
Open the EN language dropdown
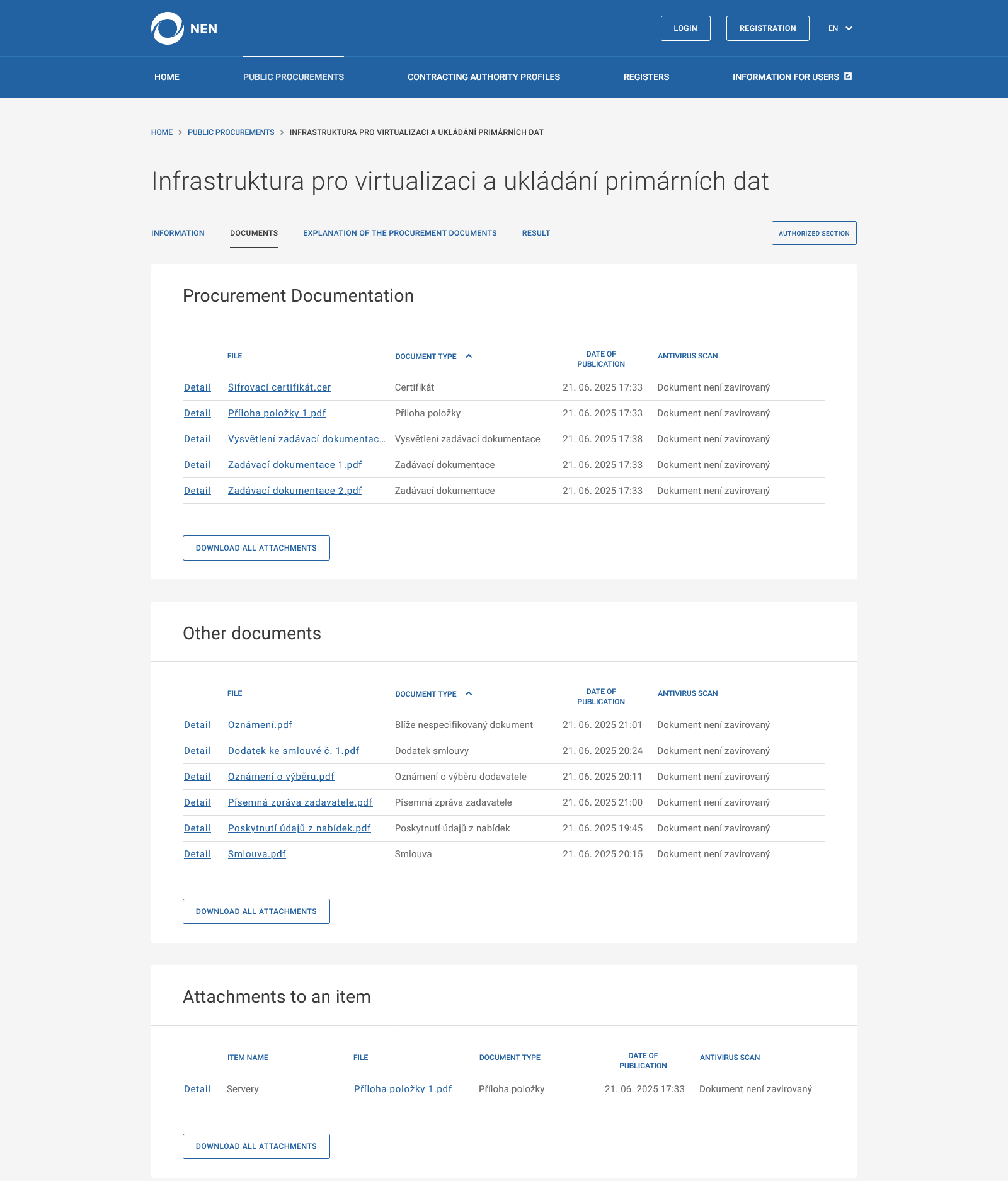[x=840, y=28]
